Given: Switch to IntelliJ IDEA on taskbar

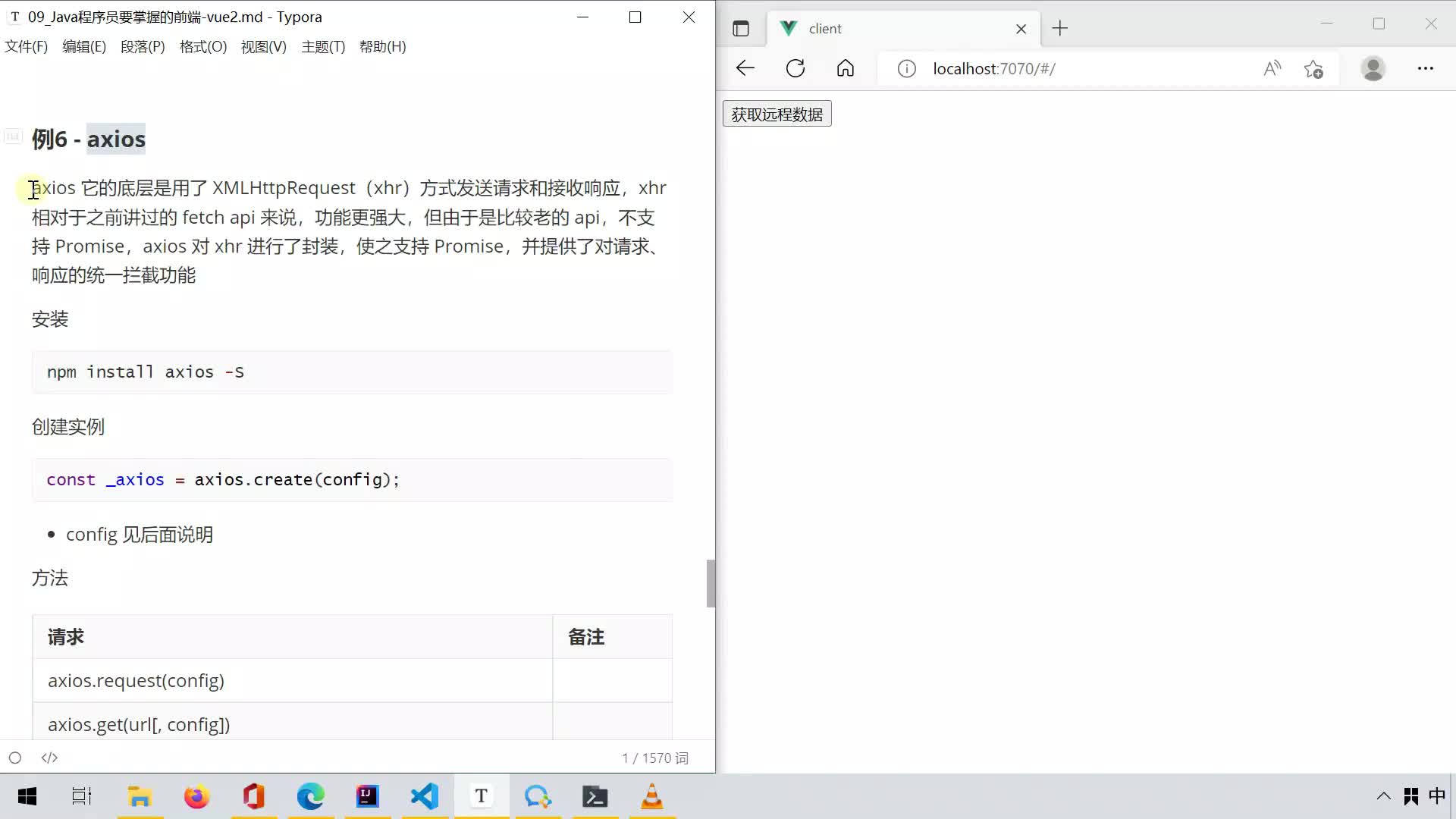Looking at the screenshot, I should point(367,797).
